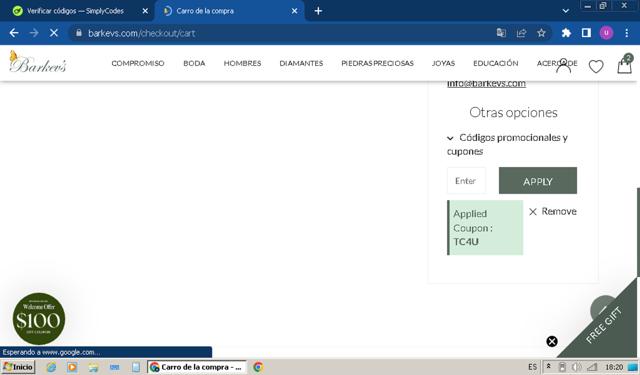Click the network signal tray icon
This screenshot has width=640, height=375.
coord(592,367)
